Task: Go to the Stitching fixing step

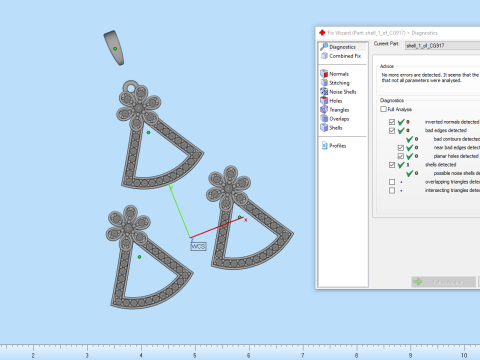Action: pyautogui.click(x=335, y=83)
